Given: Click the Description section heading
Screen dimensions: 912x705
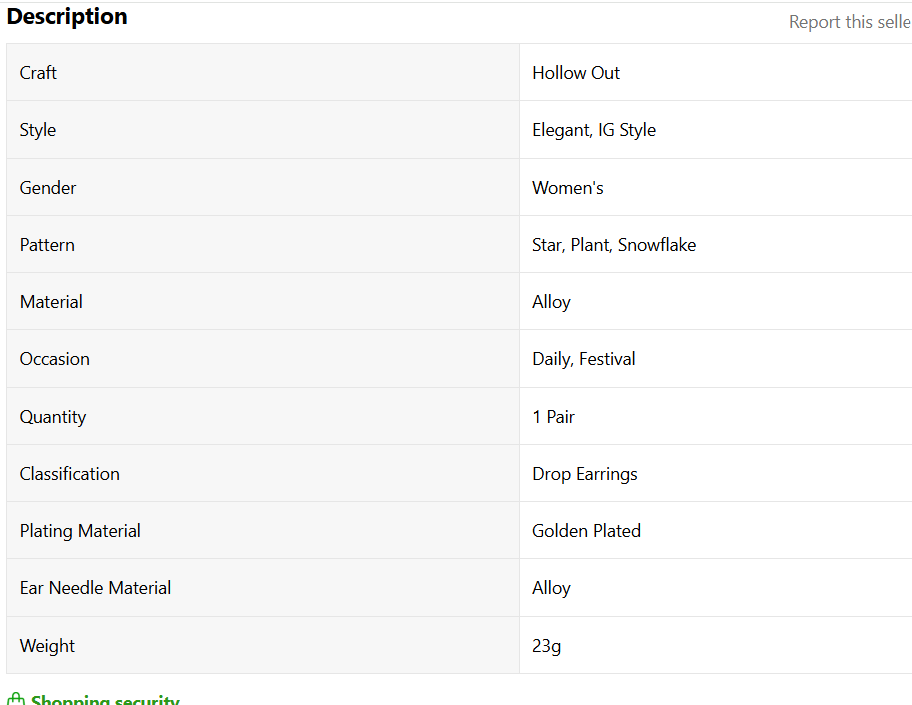Looking at the screenshot, I should 67,17.
